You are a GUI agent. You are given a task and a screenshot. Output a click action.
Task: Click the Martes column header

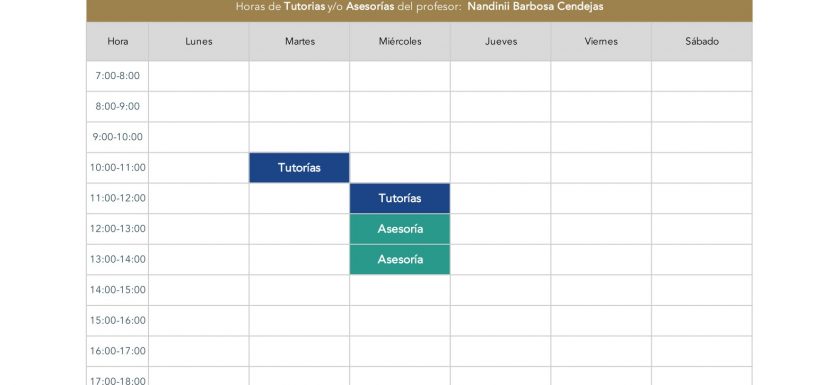(299, 41)
